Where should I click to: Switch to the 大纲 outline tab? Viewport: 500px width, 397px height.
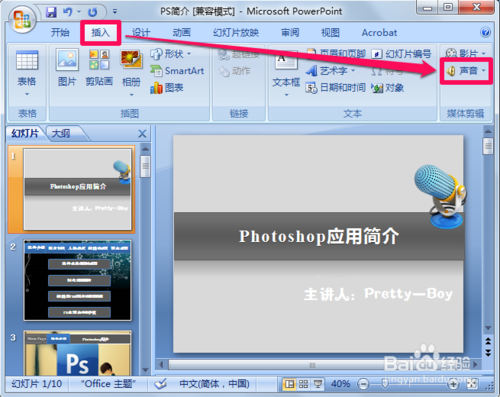(x=61, y=134)
